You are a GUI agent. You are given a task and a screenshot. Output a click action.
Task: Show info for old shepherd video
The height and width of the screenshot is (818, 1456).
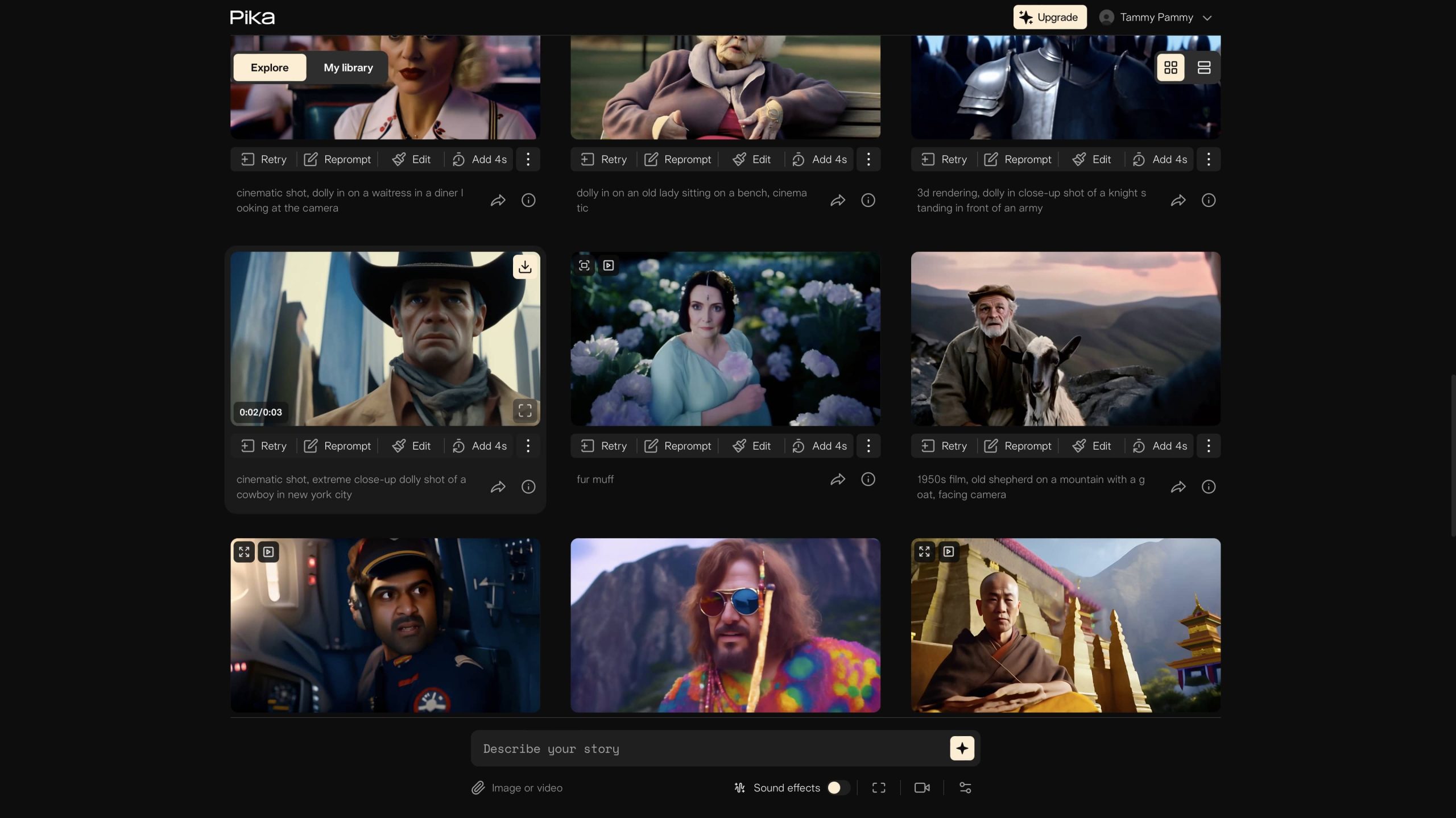click(1208, 487)
